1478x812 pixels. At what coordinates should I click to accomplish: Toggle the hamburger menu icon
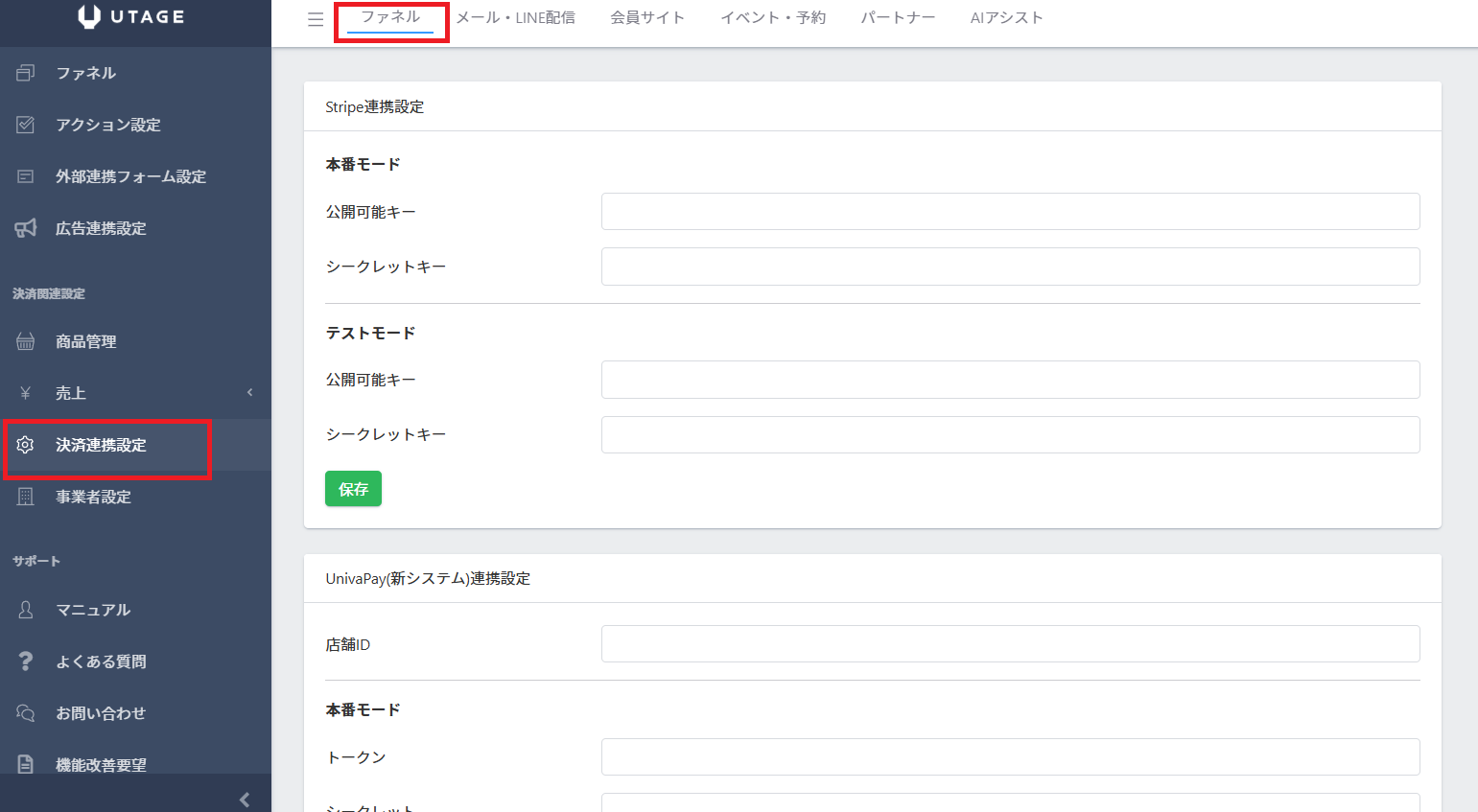[316, 19]
